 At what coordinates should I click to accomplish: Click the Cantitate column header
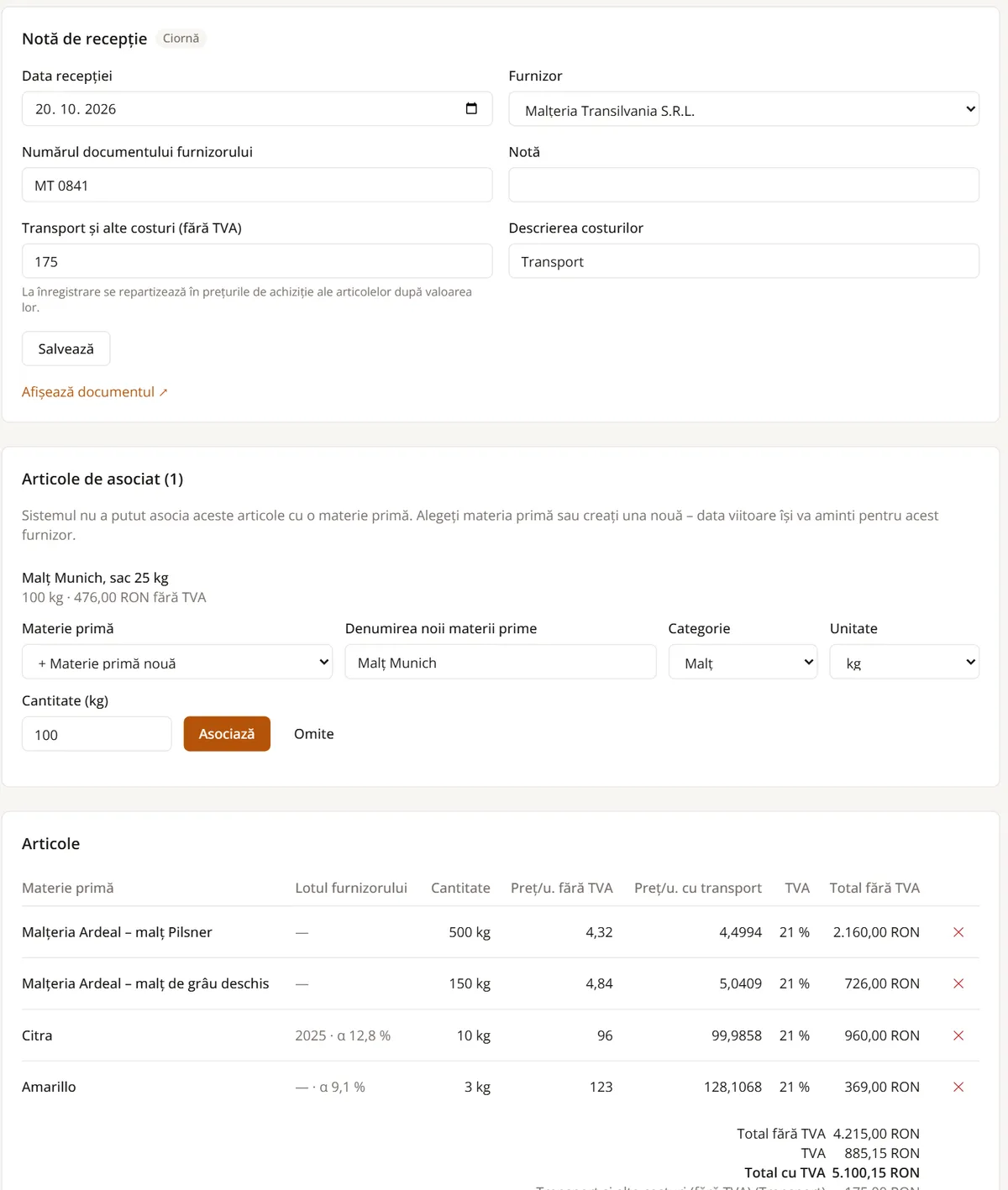pos(460,888)
